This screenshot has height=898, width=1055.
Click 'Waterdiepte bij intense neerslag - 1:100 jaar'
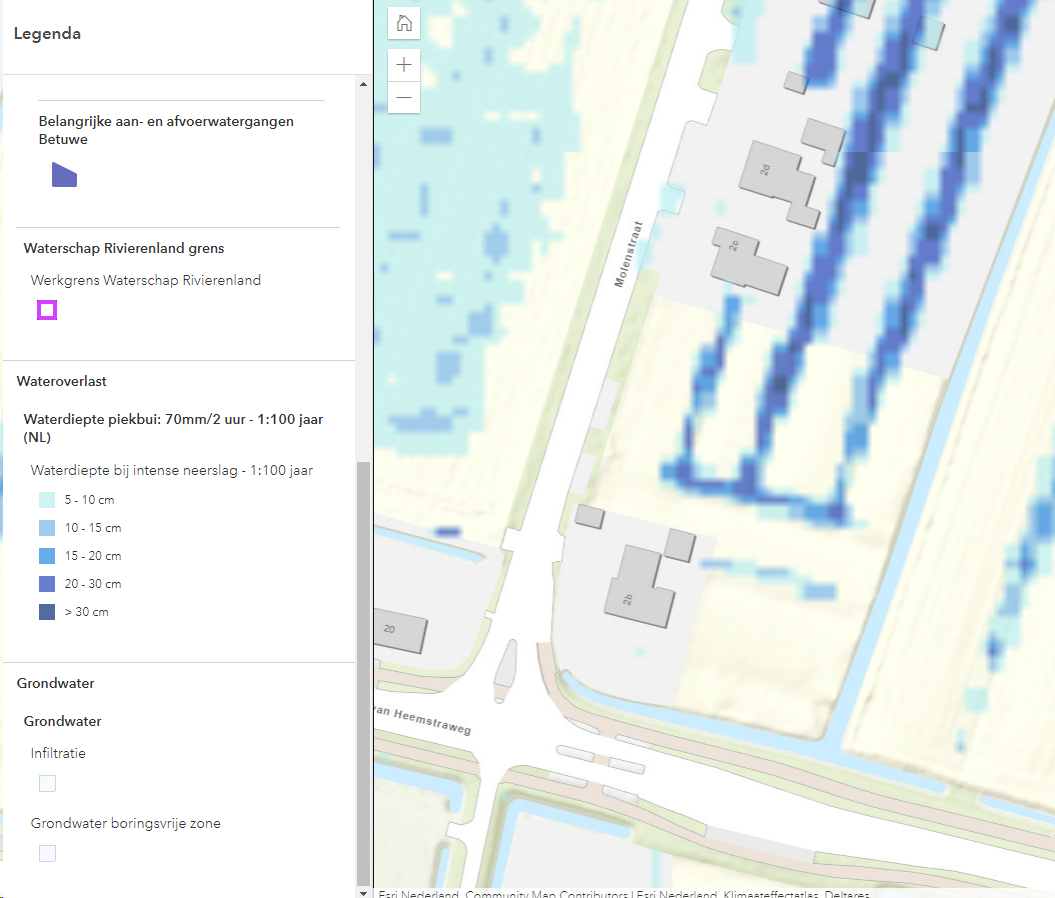point(172,470)
